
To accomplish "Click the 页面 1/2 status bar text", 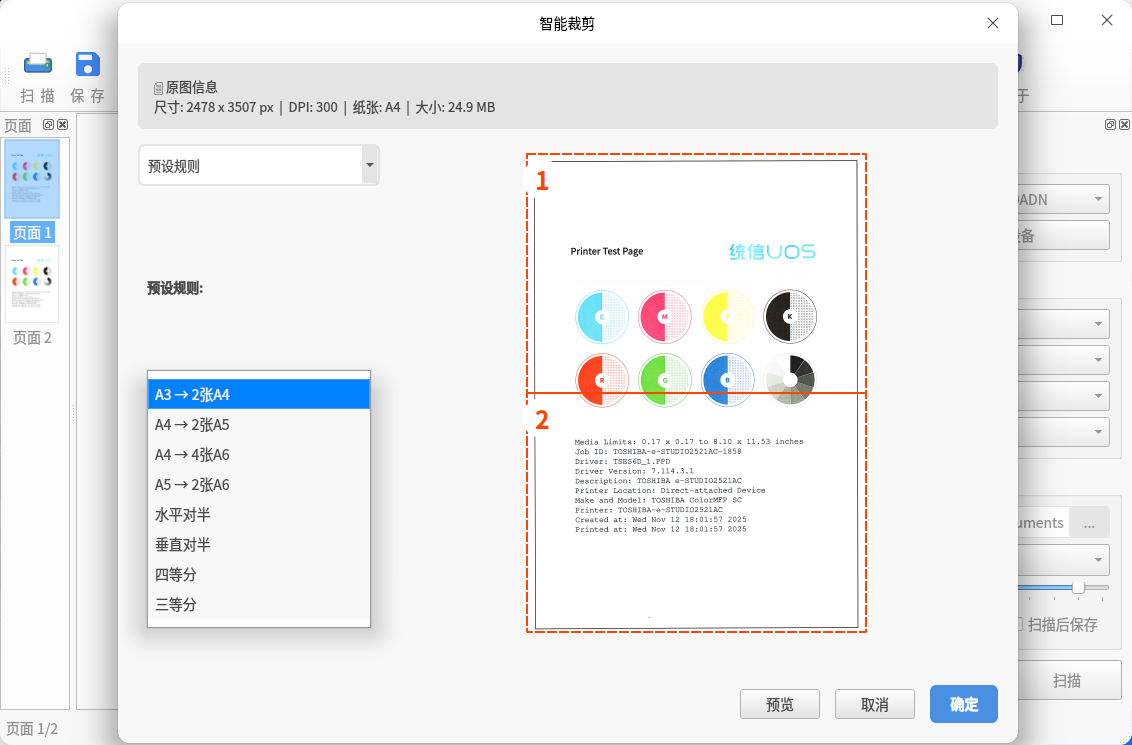I will (32, 728).
